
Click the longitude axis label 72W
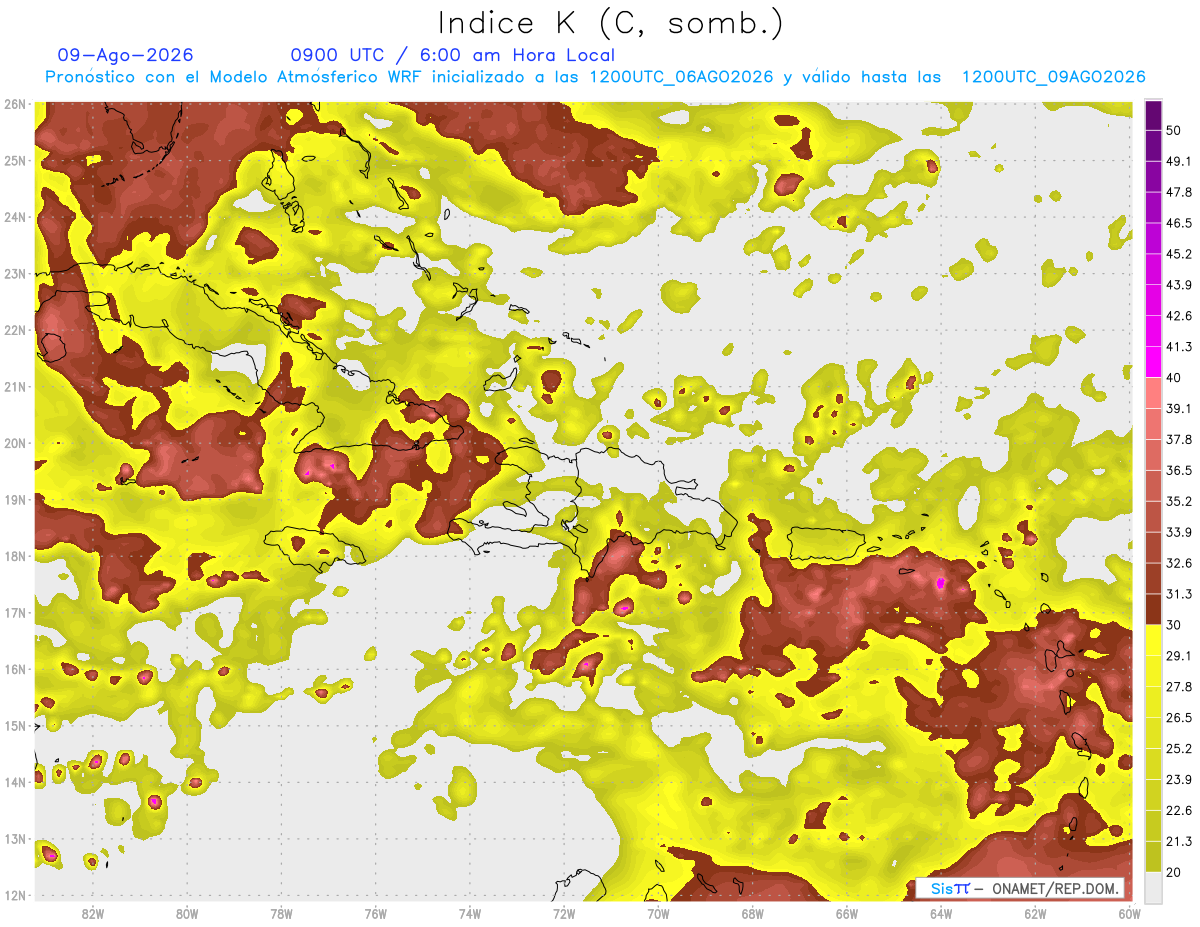click(x=564, y=913)
